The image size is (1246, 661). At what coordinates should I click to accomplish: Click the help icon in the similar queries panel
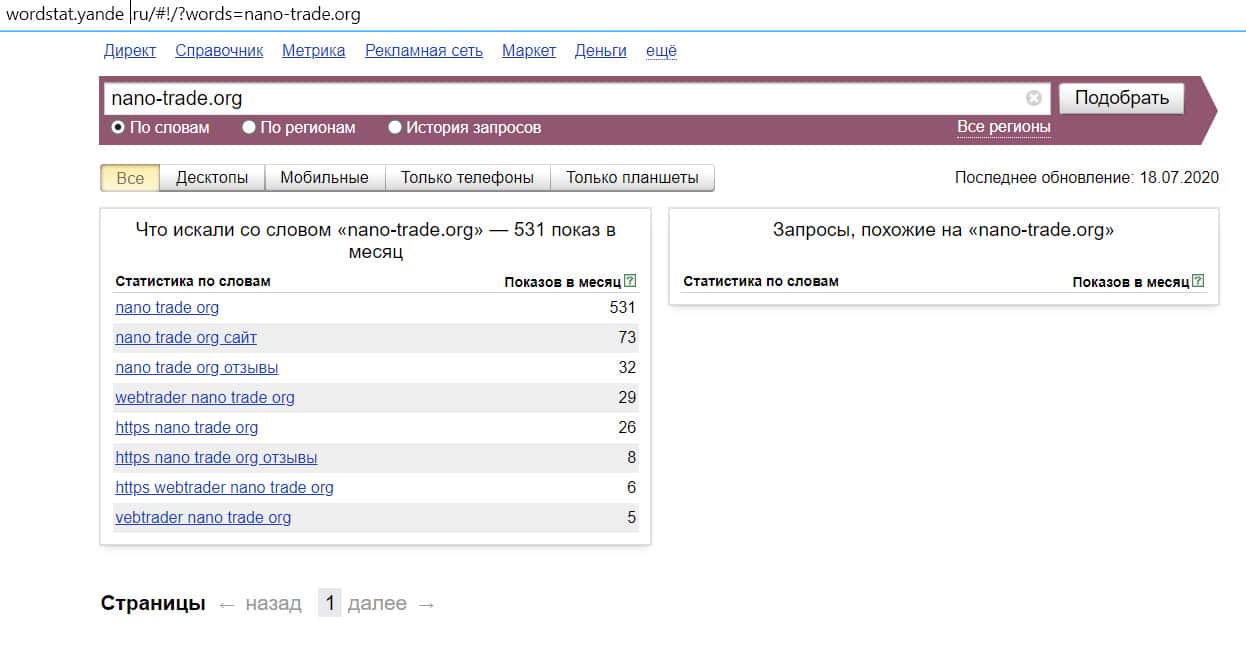click(x=1198, y=282)
